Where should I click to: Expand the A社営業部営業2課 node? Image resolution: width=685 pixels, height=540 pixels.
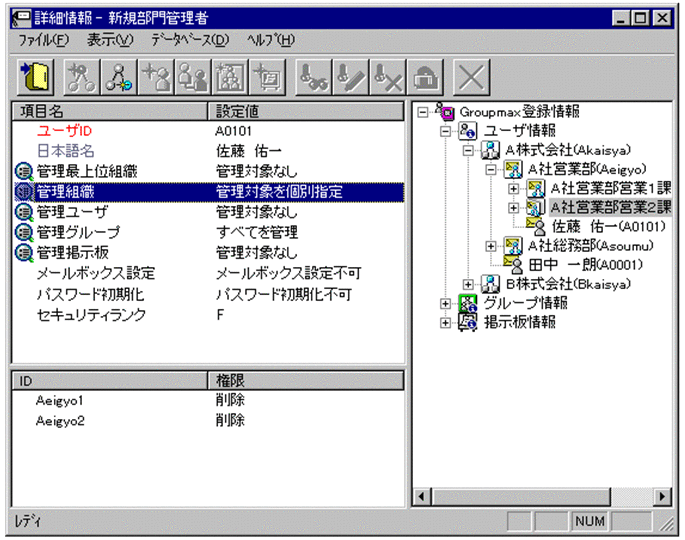(x=514, y=208)
